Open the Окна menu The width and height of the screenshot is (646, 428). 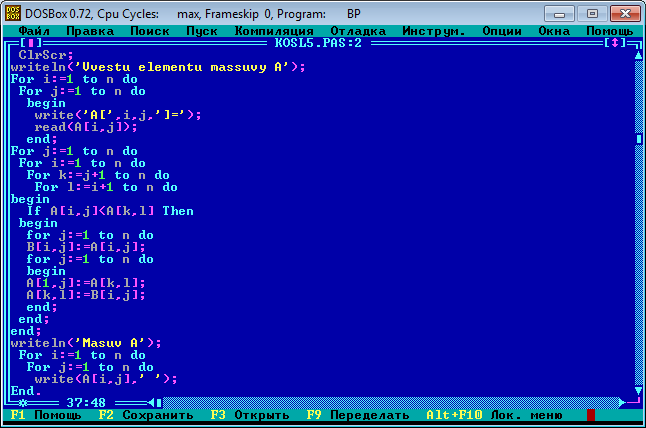coord(554,31)
